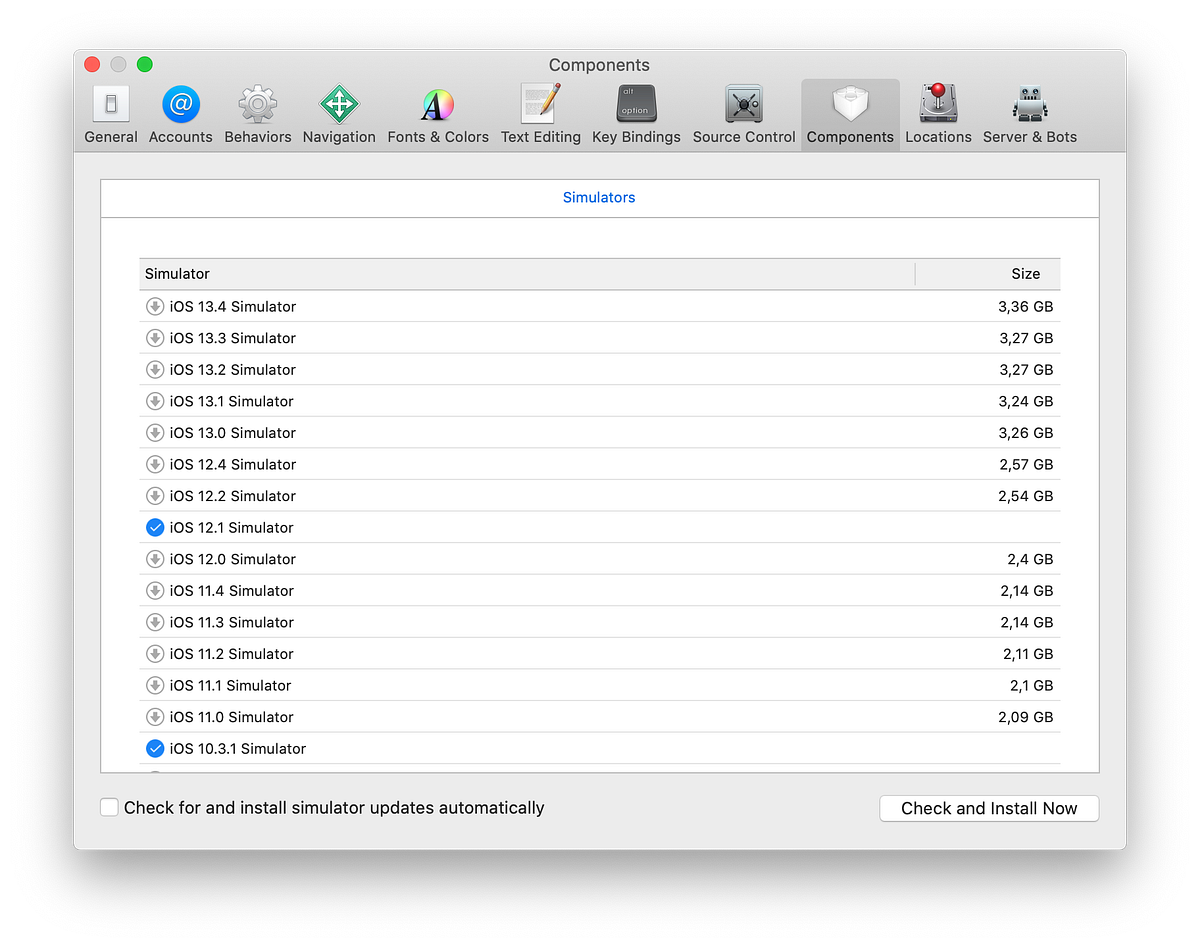Switch to the Simulators tab

click(x=599, y=197)
